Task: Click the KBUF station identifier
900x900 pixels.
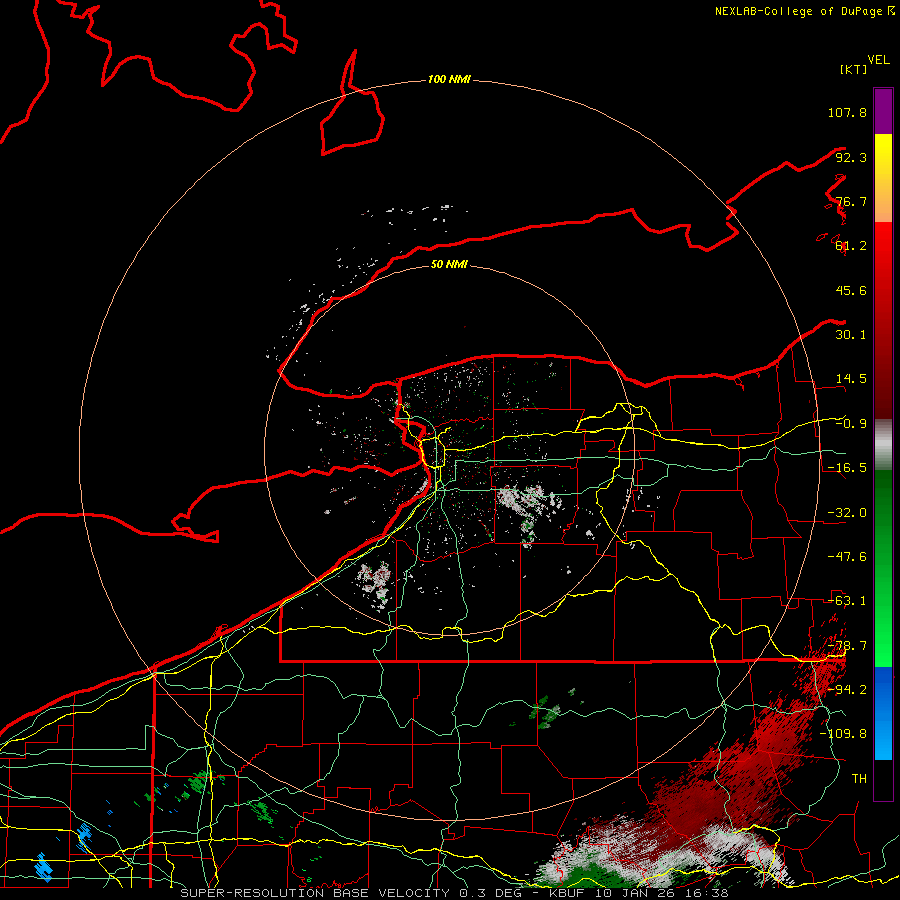Action: click(568, 893)
